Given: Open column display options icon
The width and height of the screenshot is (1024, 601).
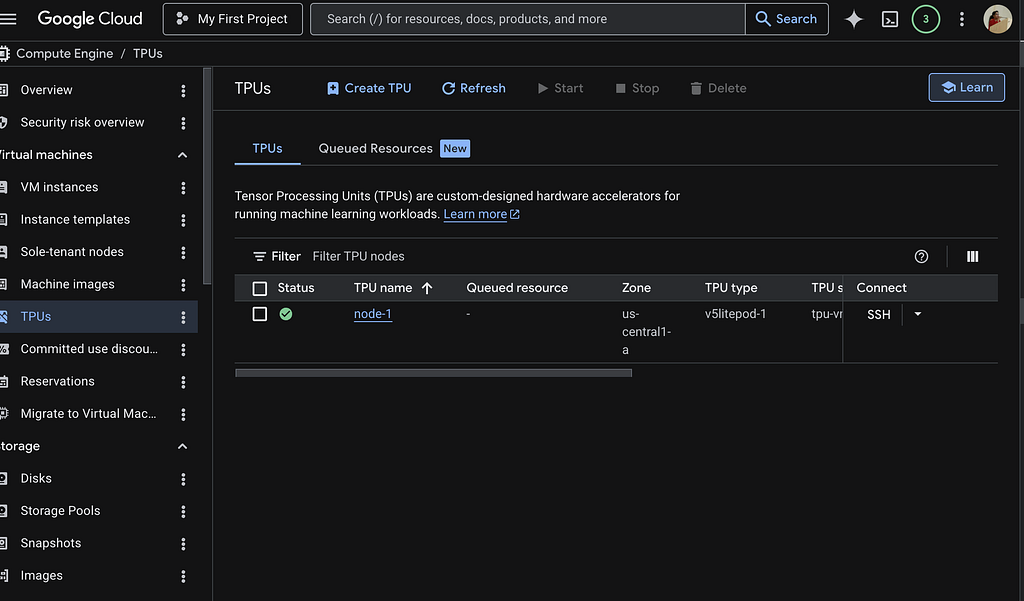Looking at the screenshot, I should tap(972, 257).
